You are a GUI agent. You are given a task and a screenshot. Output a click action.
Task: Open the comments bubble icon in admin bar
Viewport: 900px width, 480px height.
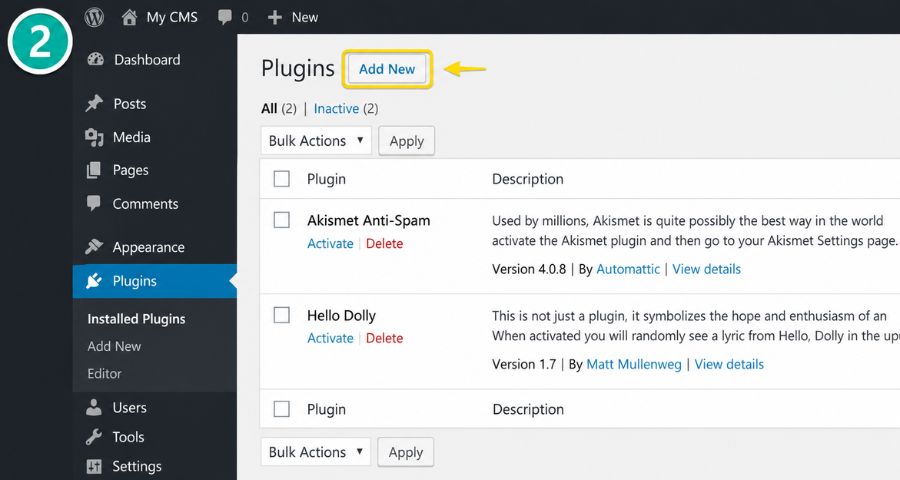(x=224, y=17)
